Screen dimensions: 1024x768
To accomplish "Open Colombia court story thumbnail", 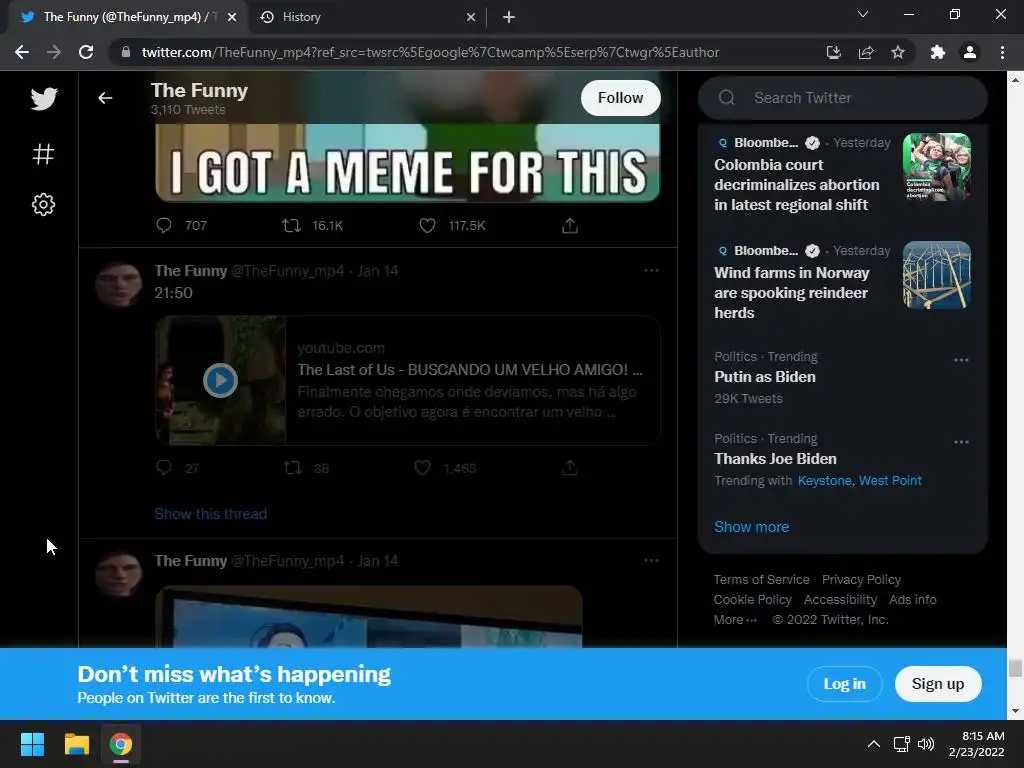I will pos(936,167).
